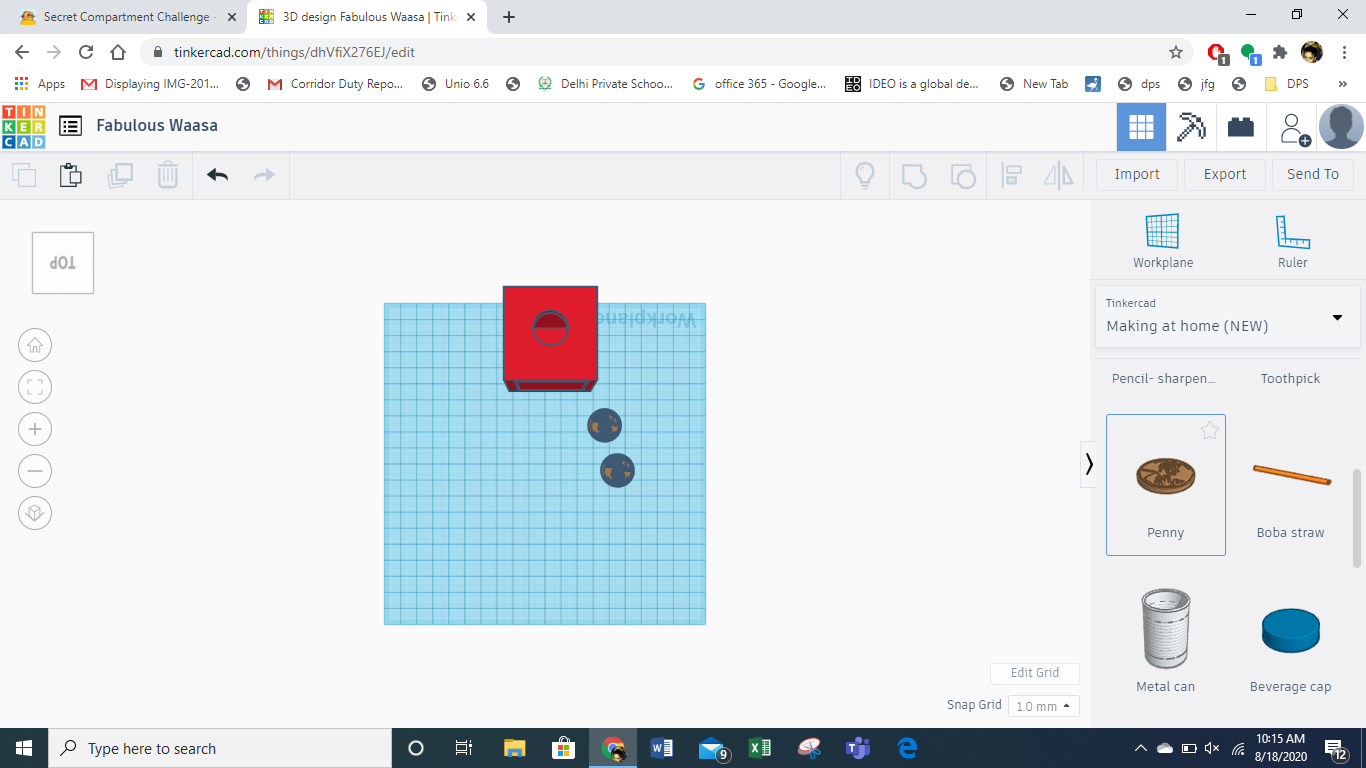Reload the page

pyautogui.click(x=86, y=52)
